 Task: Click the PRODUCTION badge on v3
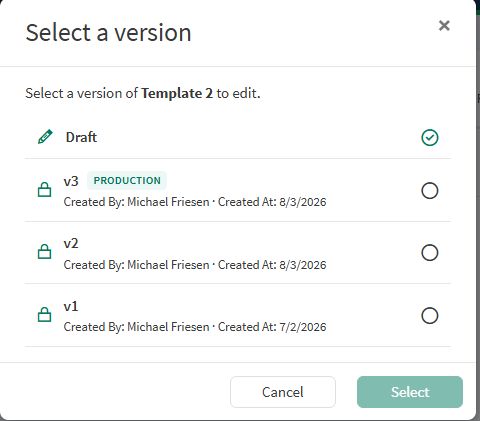(127, 181)
